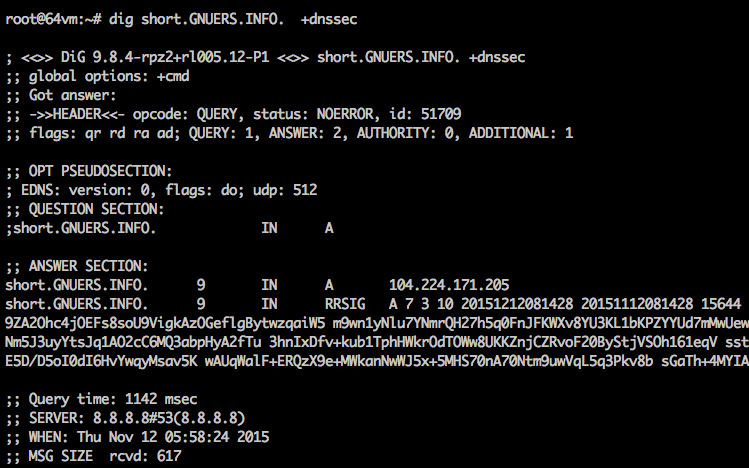
Task: Click the OPT PSEUDOSECTION heading
Action: pos(94,170)
